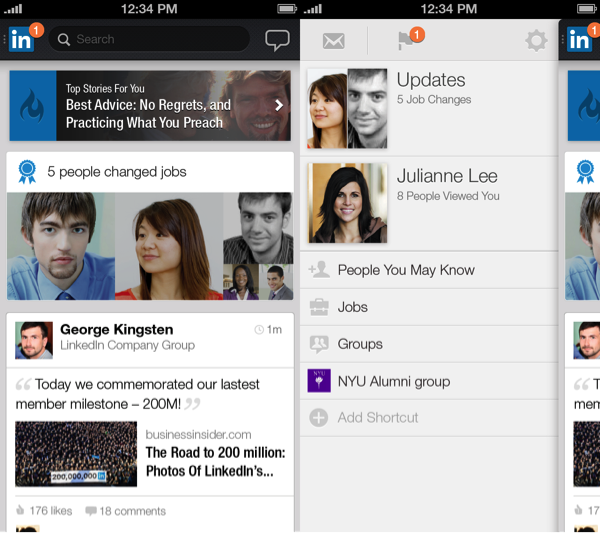Open the Jobs menu item

429,307
